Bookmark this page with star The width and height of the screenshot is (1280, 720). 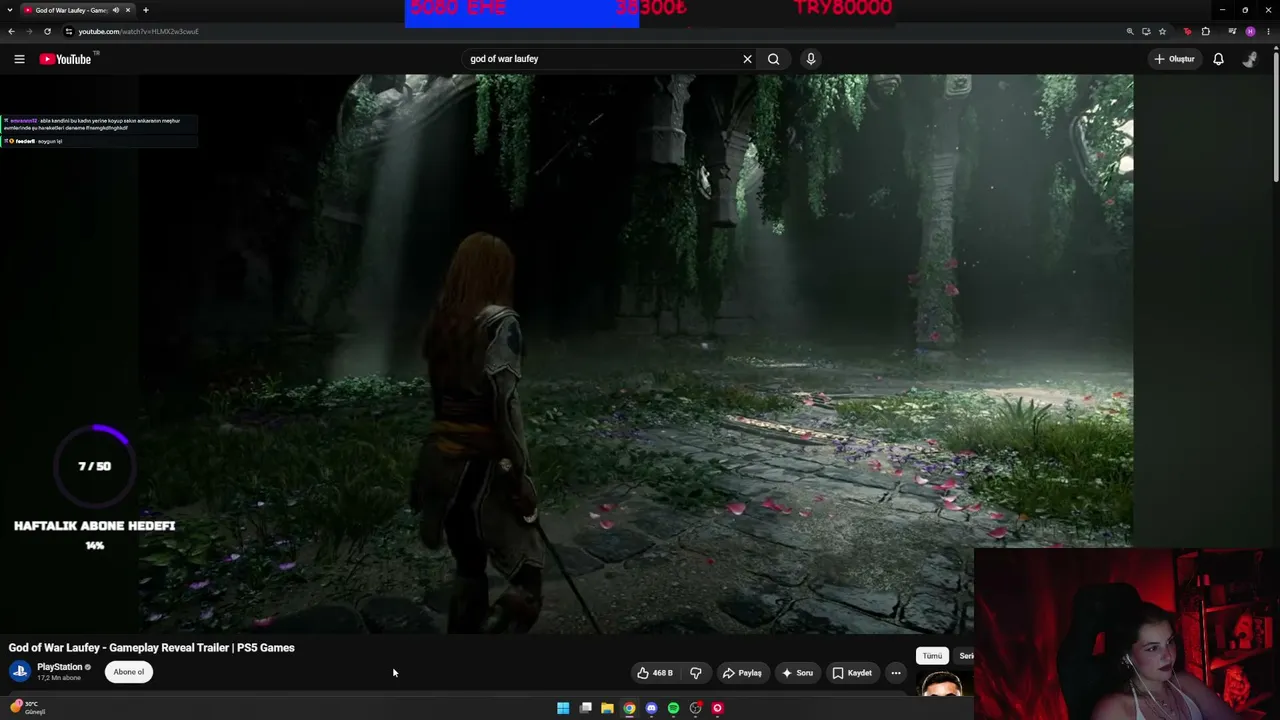coord(1162,31)
